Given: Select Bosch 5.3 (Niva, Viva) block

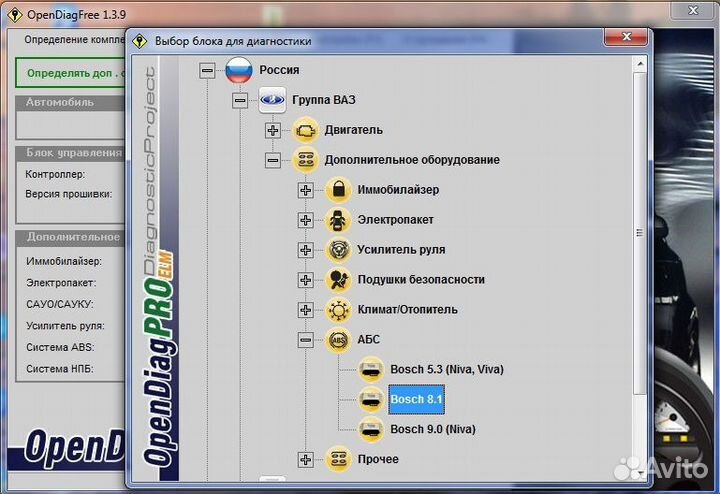Looking at the screenshot, I should coord(447,370).
